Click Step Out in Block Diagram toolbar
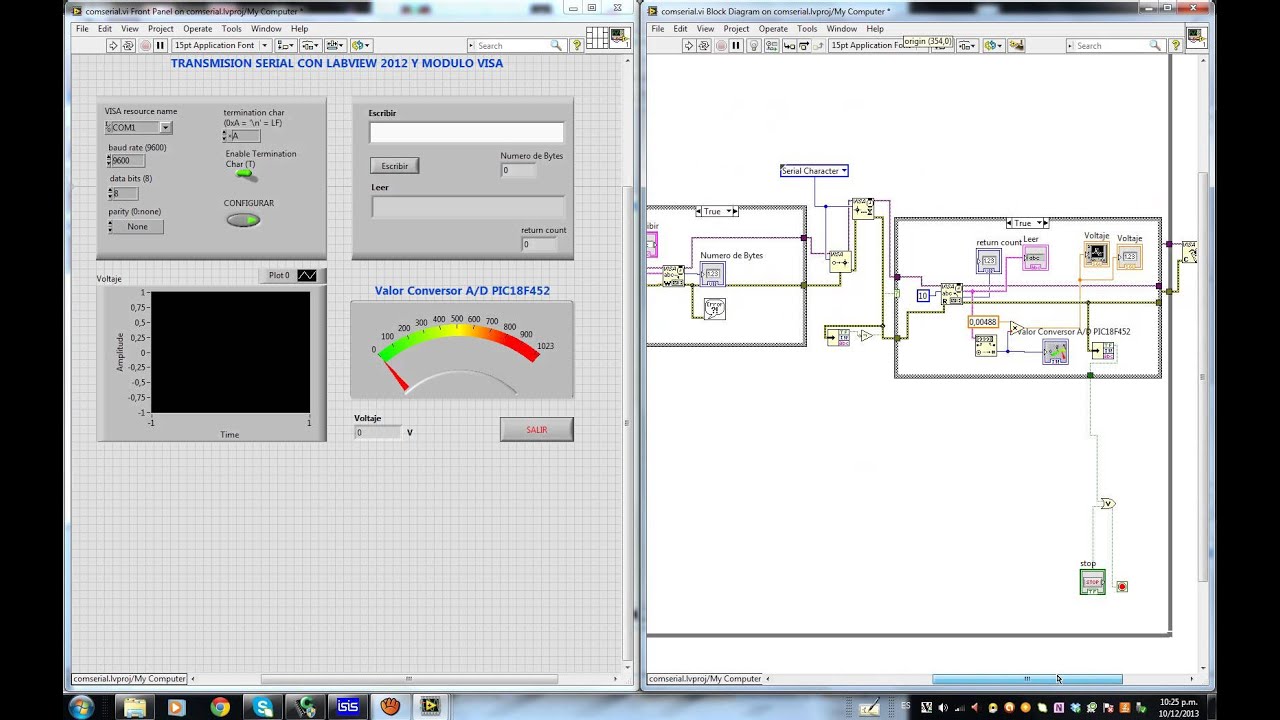Viewport: 1280px width, 720px height. pos(817,46)
